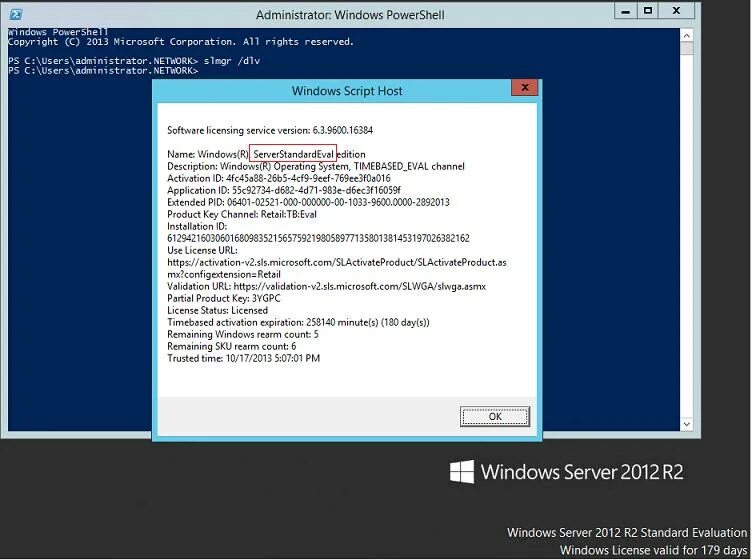Click the Extended PID line
Screen dimensions: 752x560
coord(308,202)
